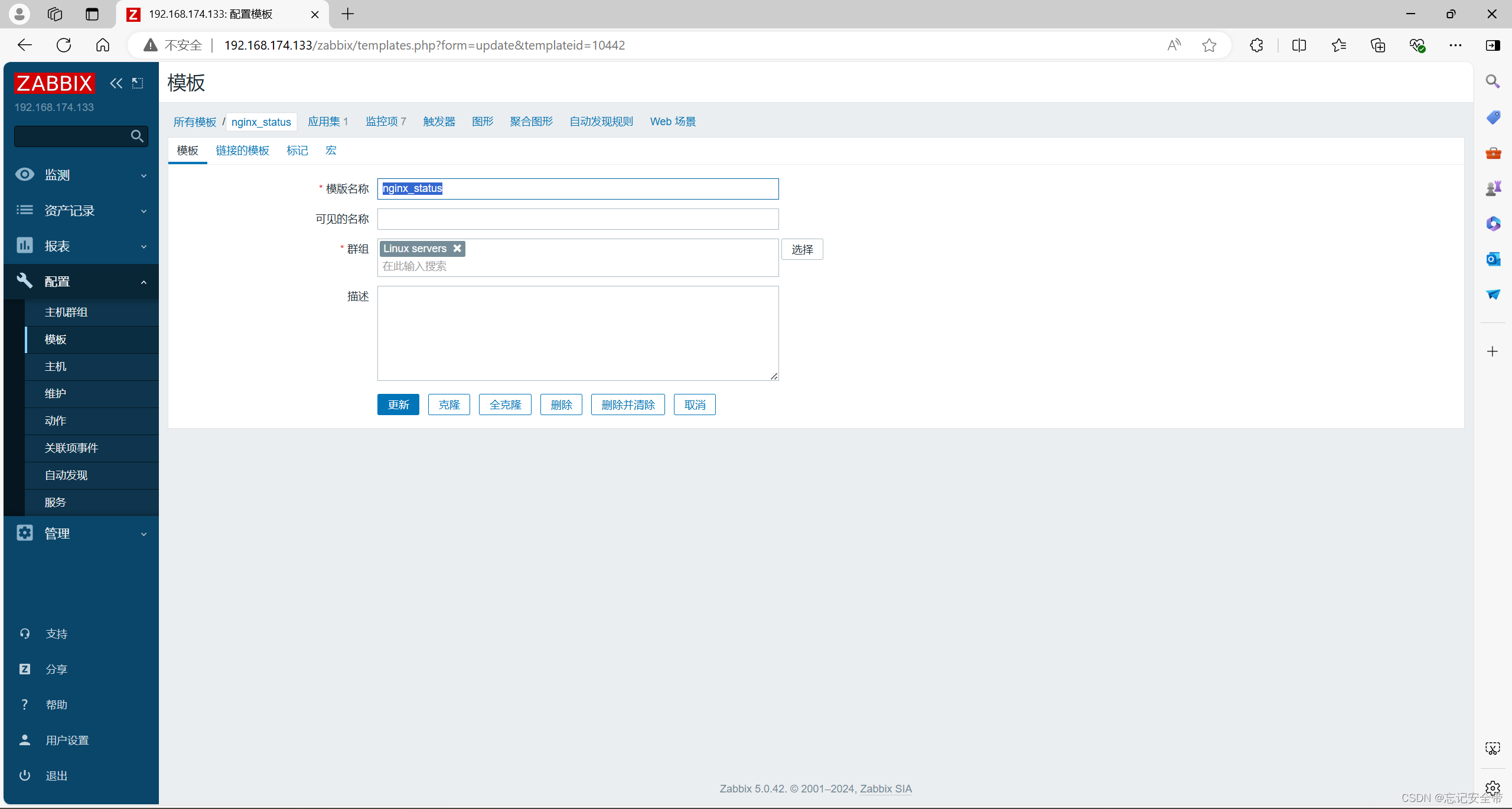Screen dimensions: 1512x809
Task: Add this page to favorites with the star icon
Action: click(x=1209, y=45)
